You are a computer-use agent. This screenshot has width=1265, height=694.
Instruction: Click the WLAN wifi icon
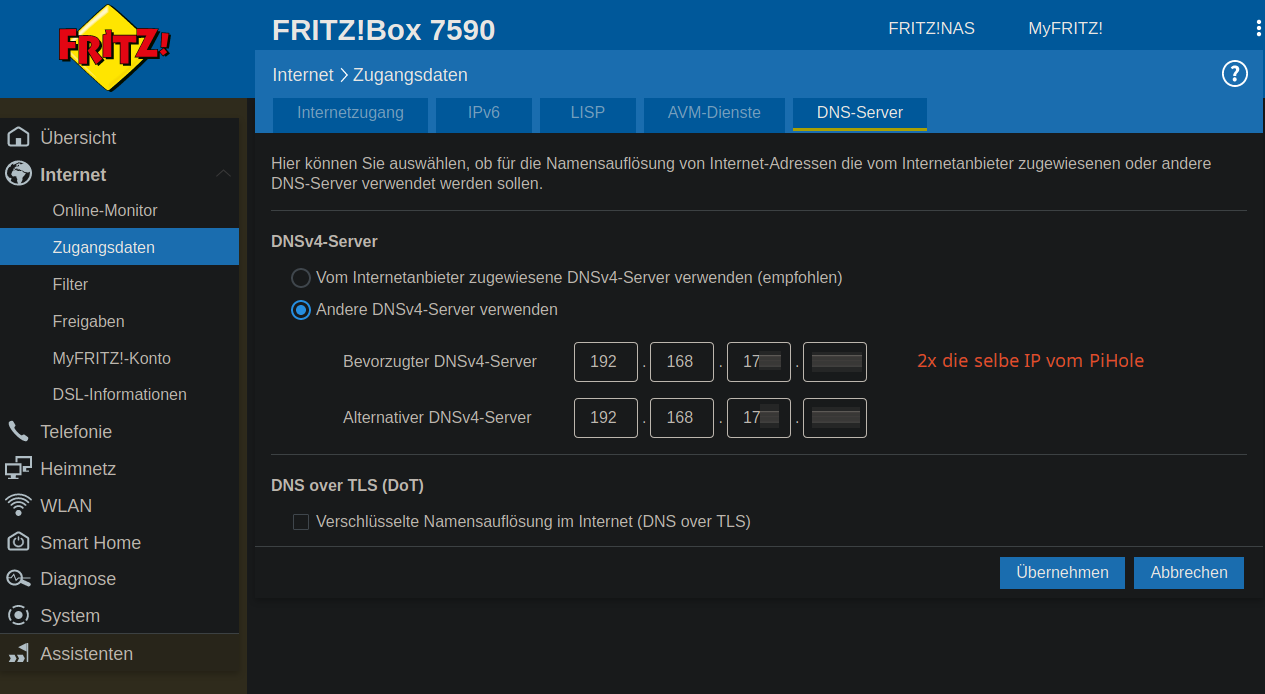tap(18, 505)
